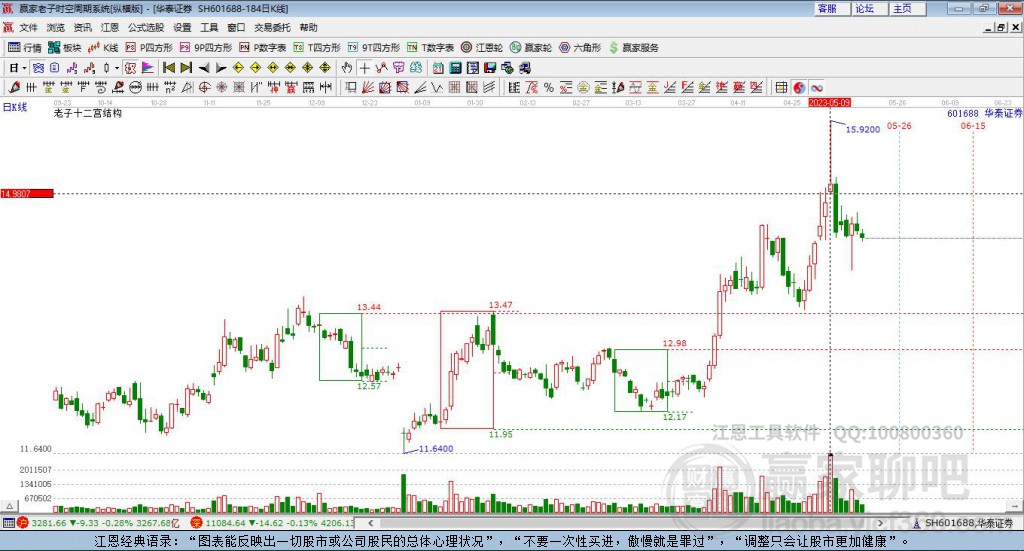This screenshot has height=551, width=1024.
Task: Expand the volume panel with the up triangle
Action: (9, 506)
